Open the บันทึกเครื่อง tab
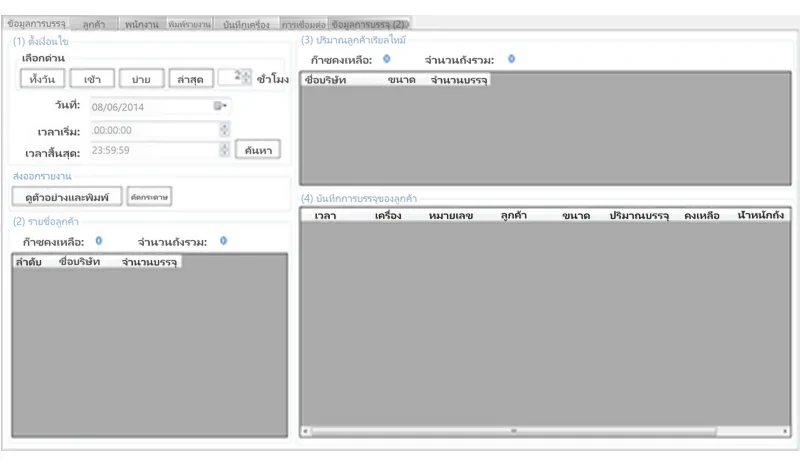 [x=246, y=23]
